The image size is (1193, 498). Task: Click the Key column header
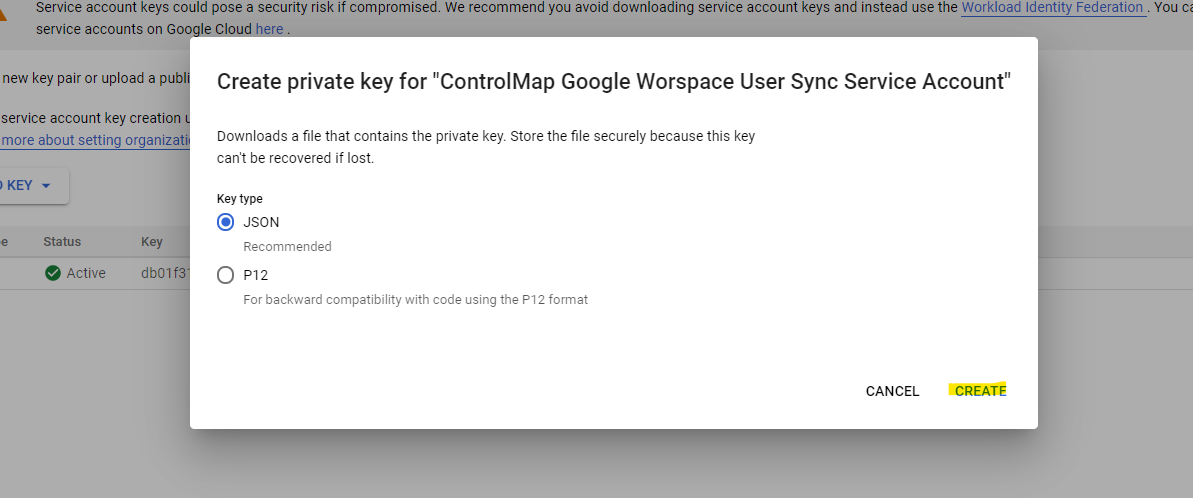click(152, 242)
